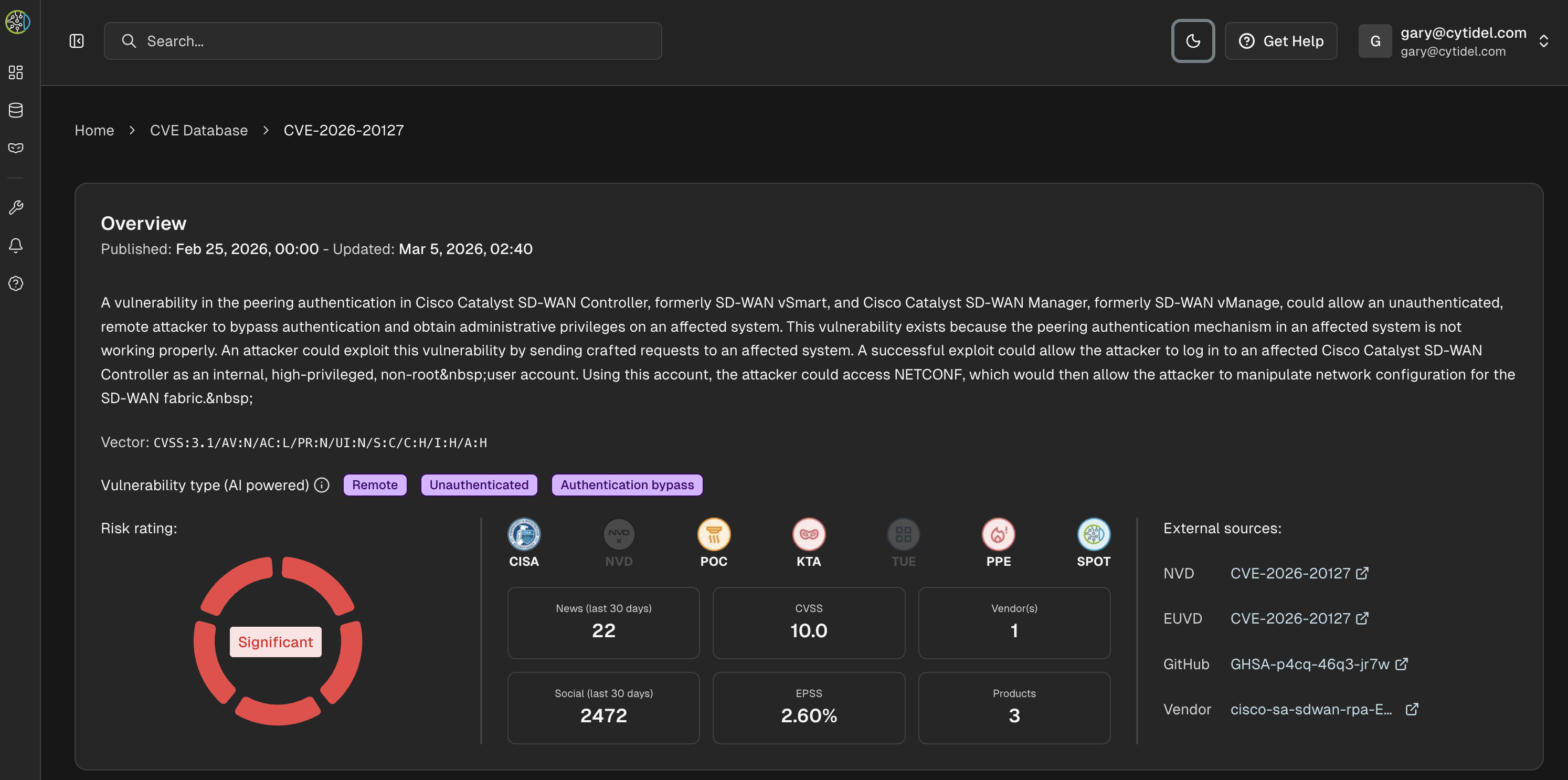Open the wrench tools sidebar icon

pos(16,208)
